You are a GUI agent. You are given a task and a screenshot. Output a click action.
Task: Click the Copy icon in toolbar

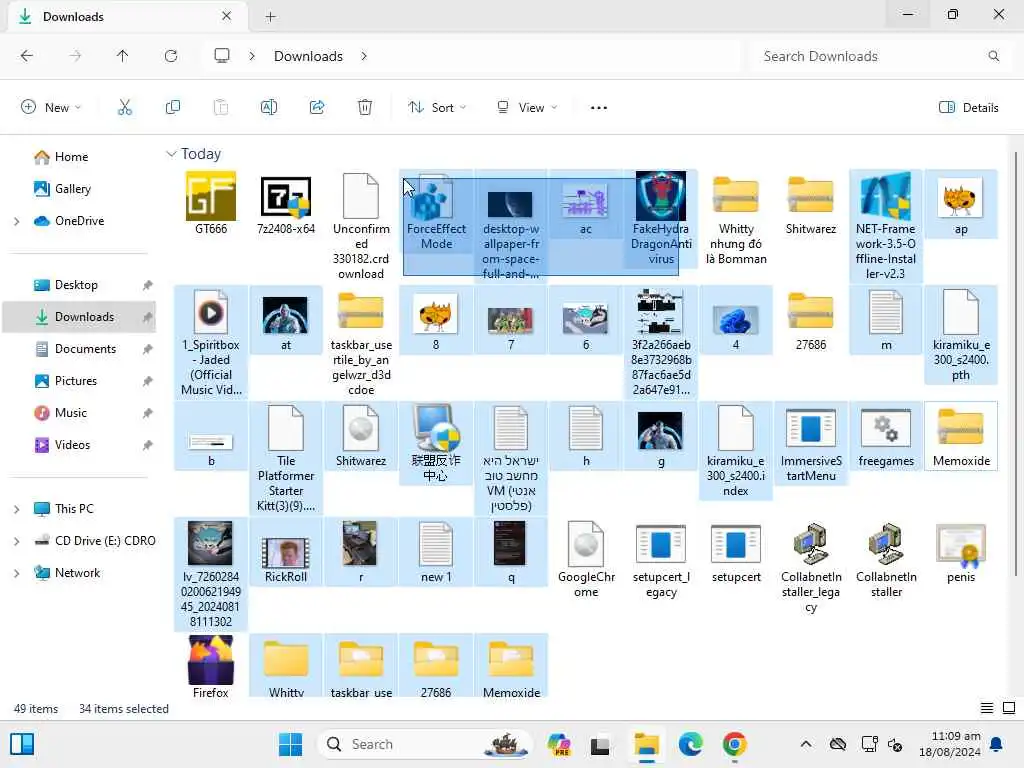pyautogui.click(x=173, y=108)
